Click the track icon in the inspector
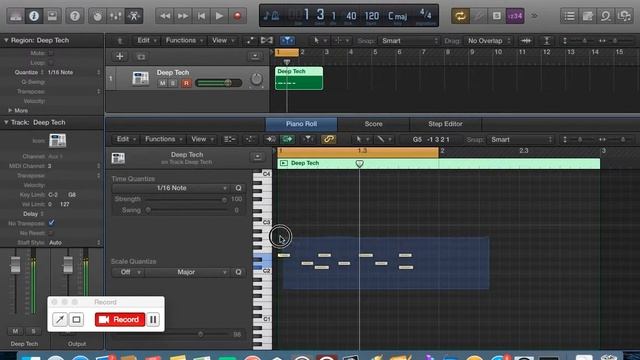This screenshot has width=640, height=360. pos(57,140)
